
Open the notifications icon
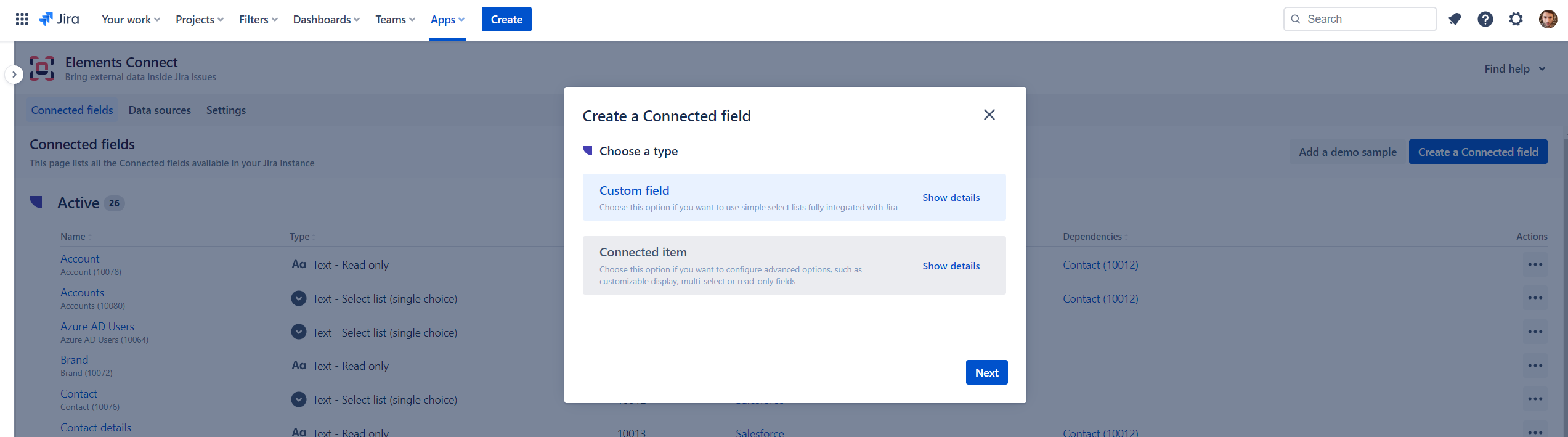point(1455,19)
